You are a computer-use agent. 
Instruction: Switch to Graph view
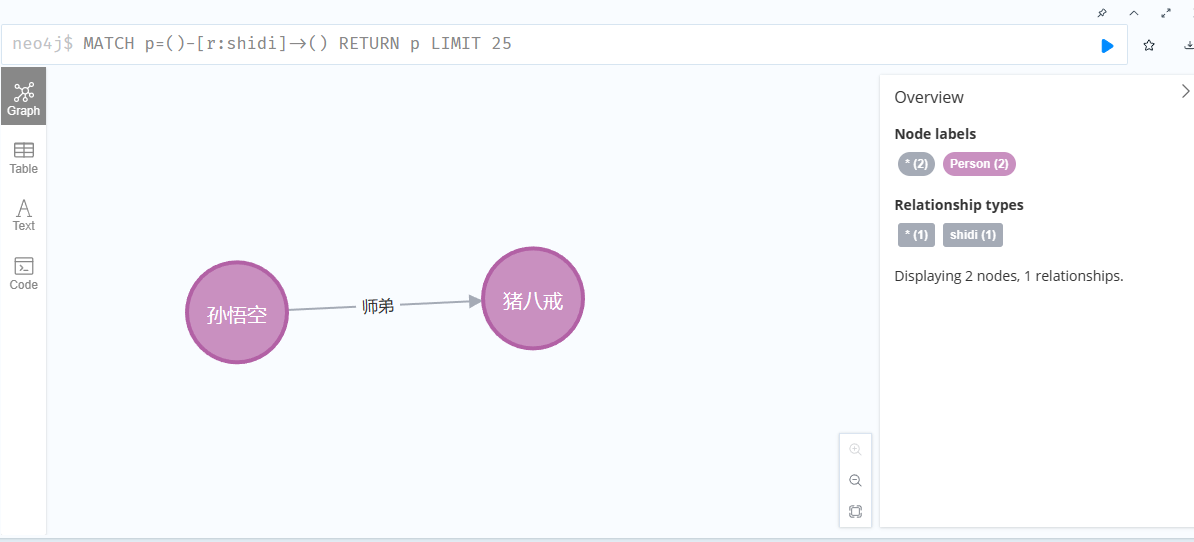click(24, 97)
